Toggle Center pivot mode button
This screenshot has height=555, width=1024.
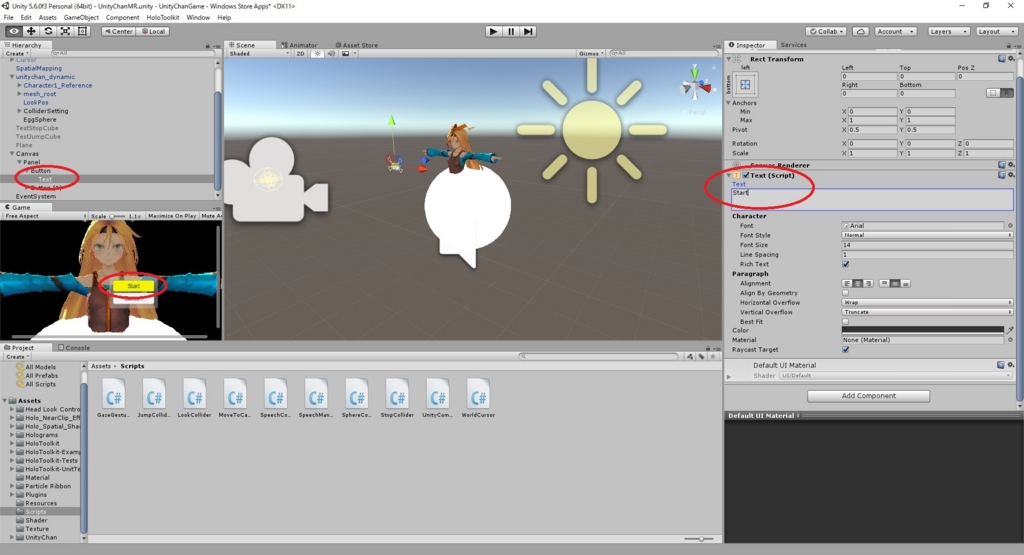coord(118,31)
